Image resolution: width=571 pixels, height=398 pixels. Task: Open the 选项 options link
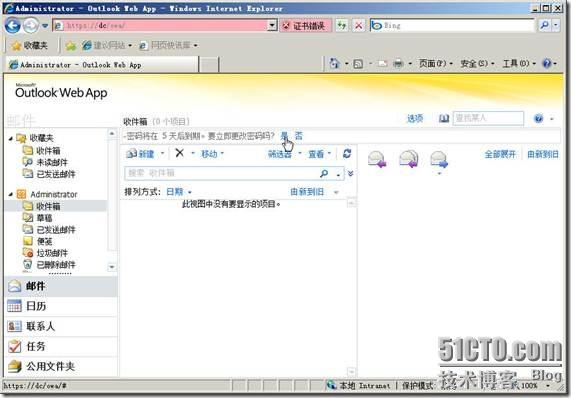tap(415, 118)
